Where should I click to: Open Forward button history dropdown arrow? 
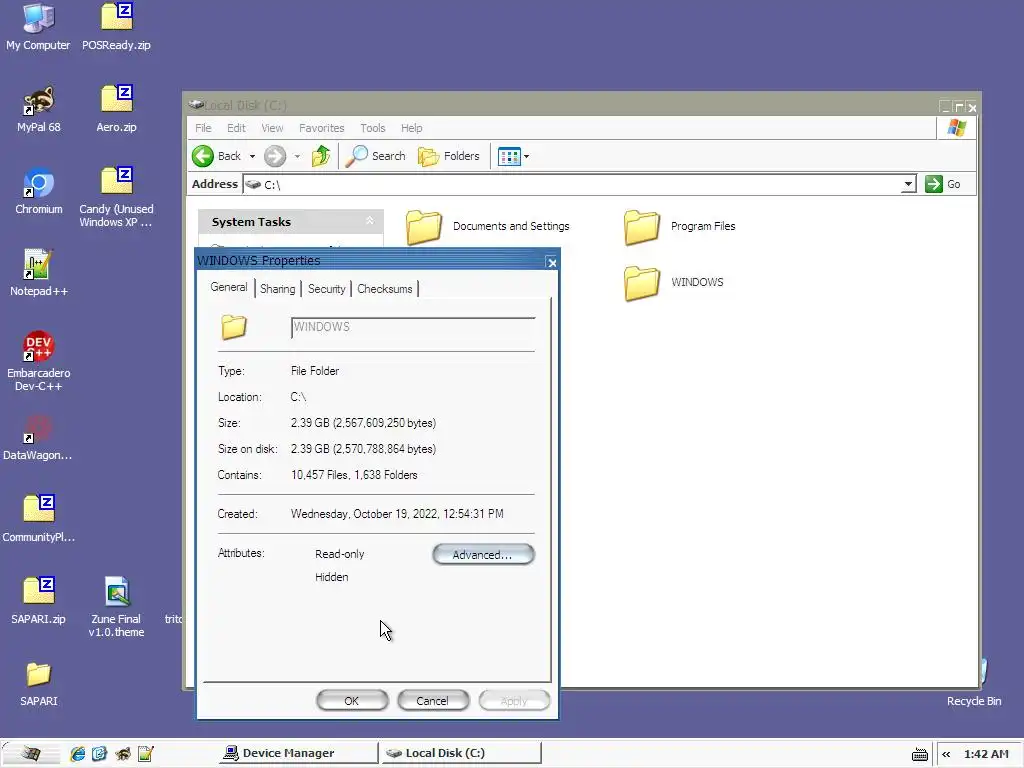[x=297, y=157]
